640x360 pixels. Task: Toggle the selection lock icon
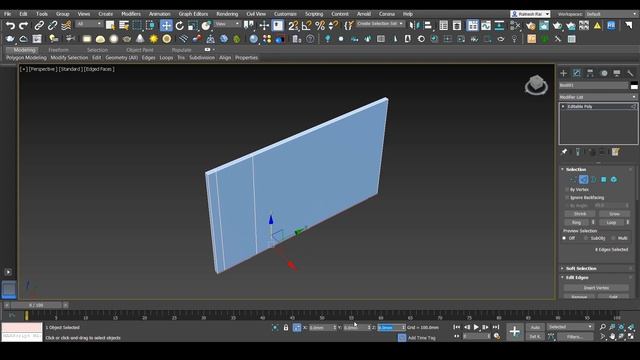[286, 327]
